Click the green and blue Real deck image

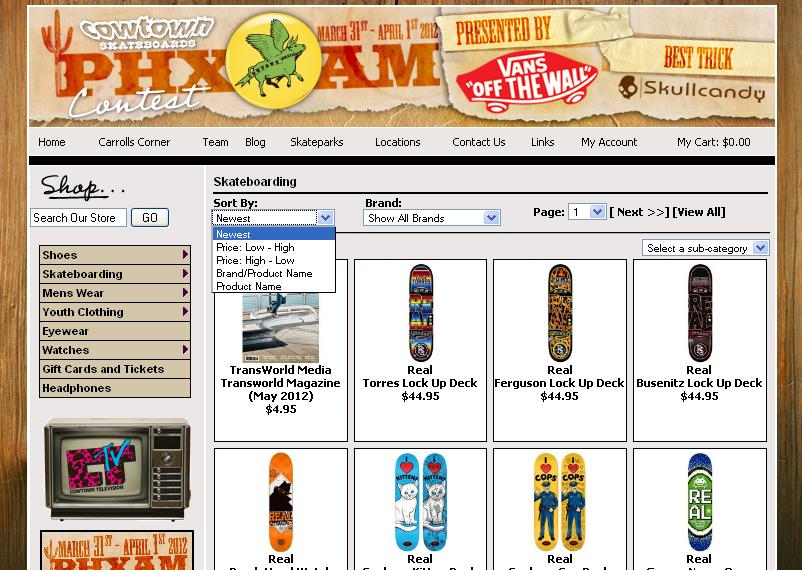pyautogui.click(x=699, y=502)
